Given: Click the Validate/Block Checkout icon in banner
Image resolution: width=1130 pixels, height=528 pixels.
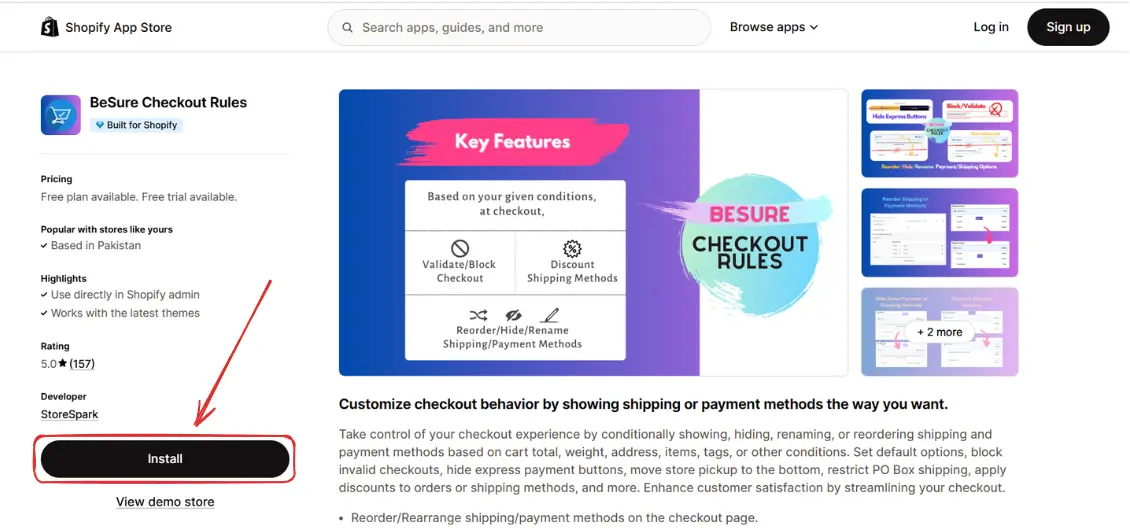Looking at the screenshot, I should pyautogui.click(x=460, y=248).
